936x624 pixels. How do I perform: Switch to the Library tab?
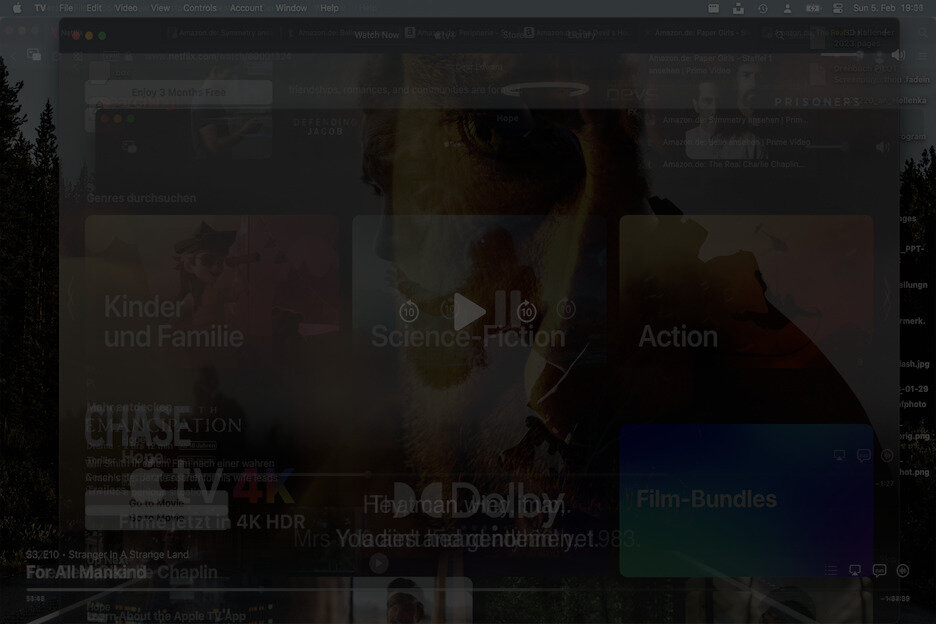point(581,35)
